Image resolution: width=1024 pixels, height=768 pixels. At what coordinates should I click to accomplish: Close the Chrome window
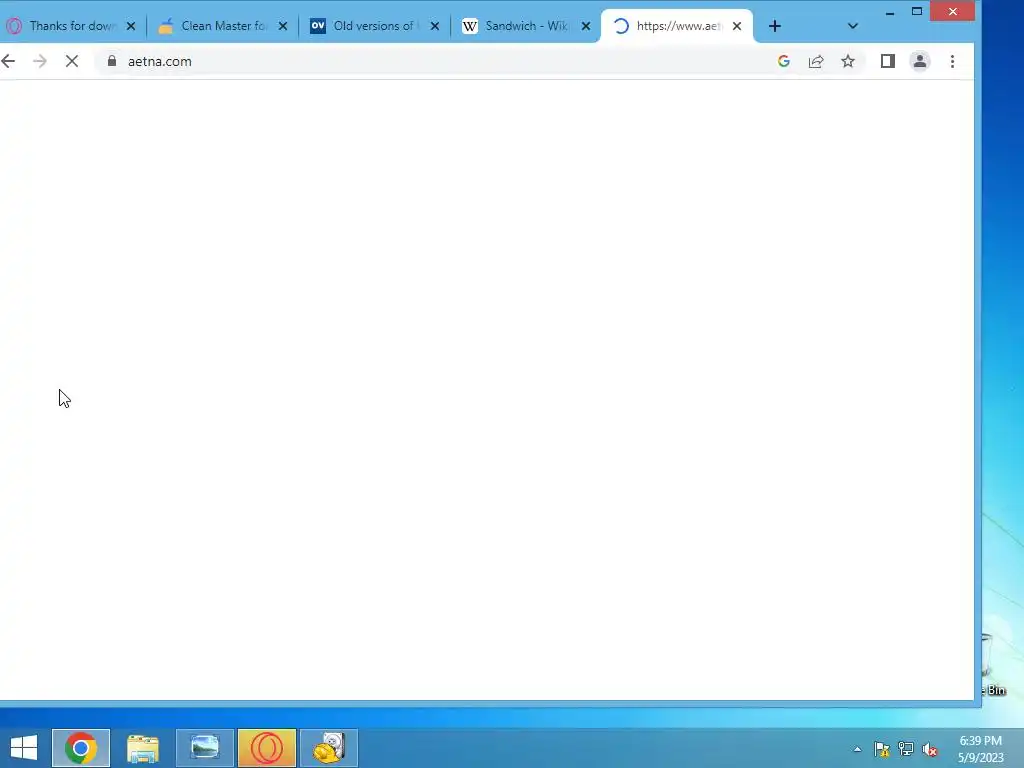tap(952, 12)
